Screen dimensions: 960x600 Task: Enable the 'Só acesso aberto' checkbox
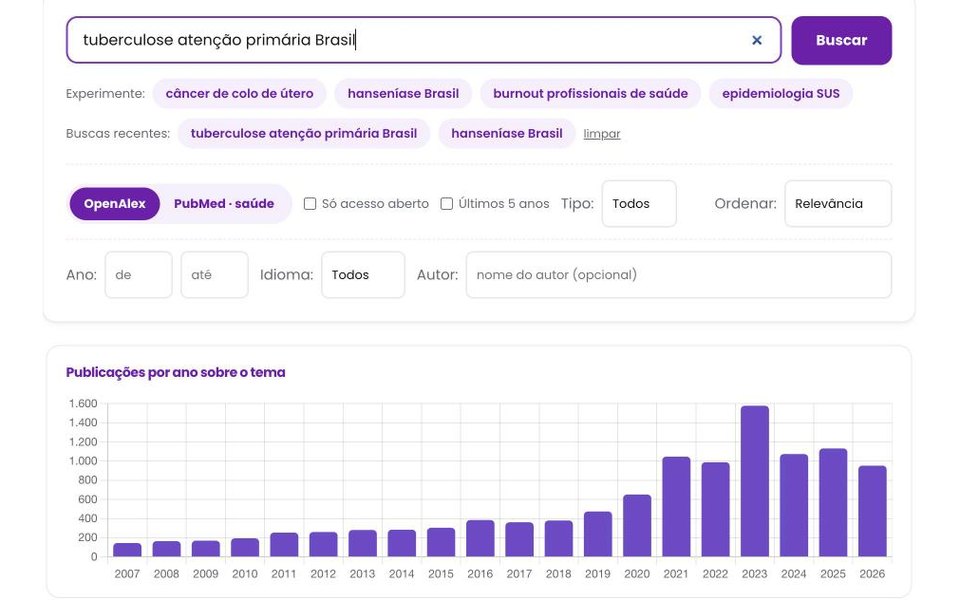tap(310, 204)
